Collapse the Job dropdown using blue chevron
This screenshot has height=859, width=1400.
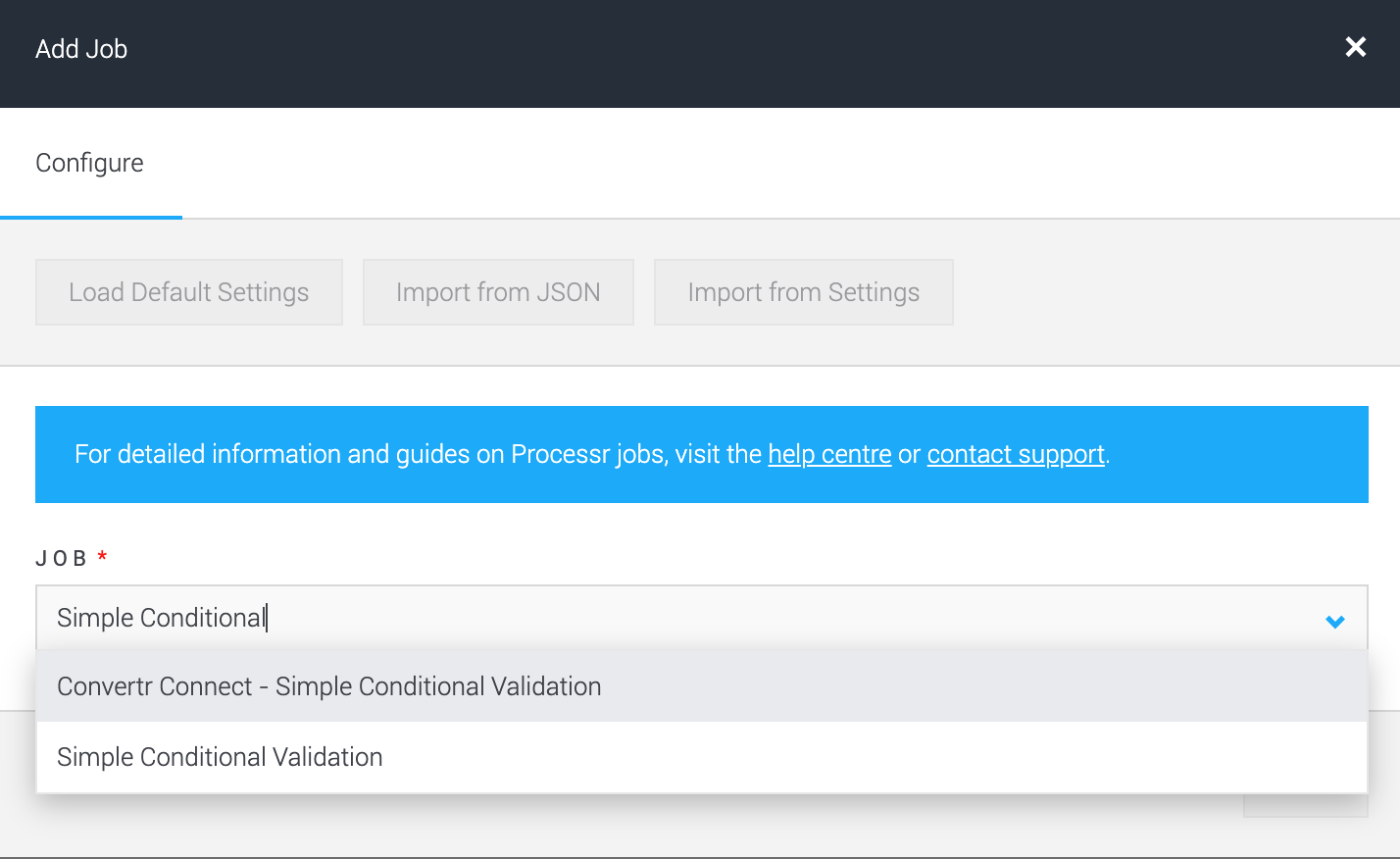(1335, 621)
